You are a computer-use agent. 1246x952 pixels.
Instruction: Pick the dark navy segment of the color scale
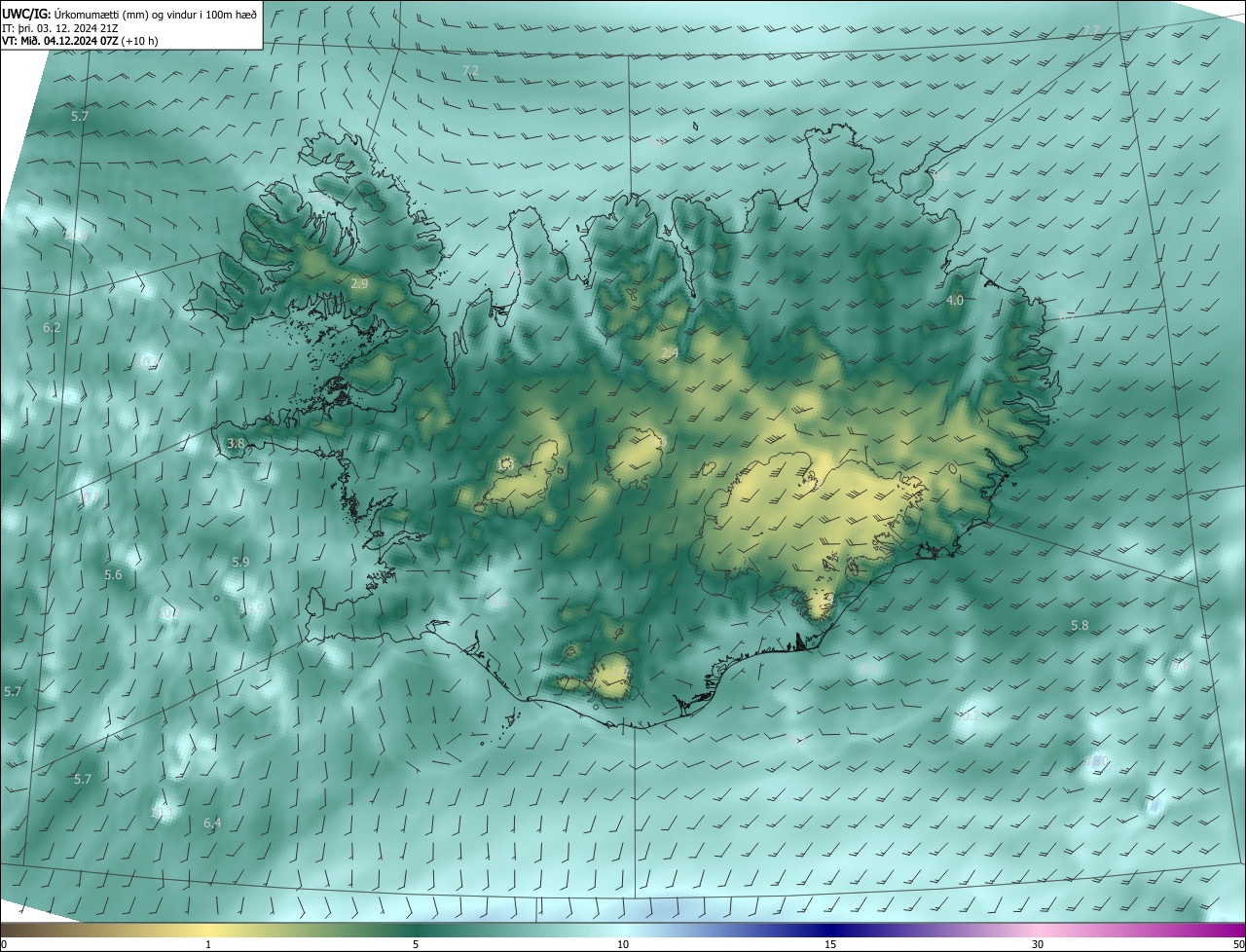[830, 930]
